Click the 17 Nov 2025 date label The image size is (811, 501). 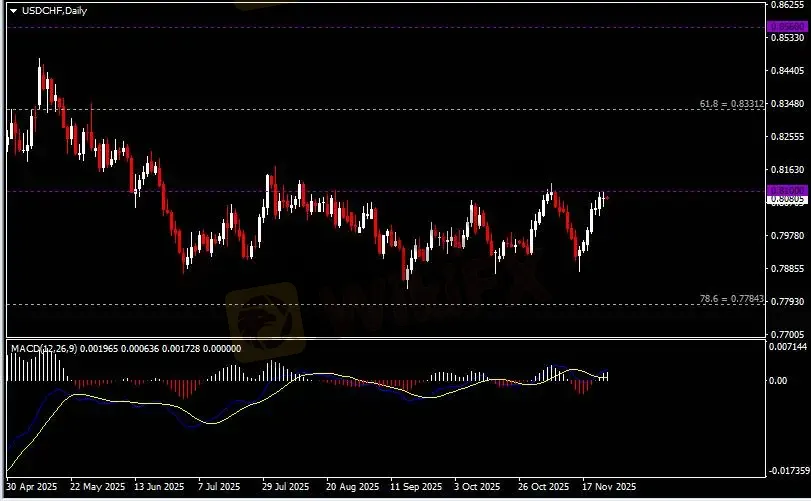click(607, 487)
